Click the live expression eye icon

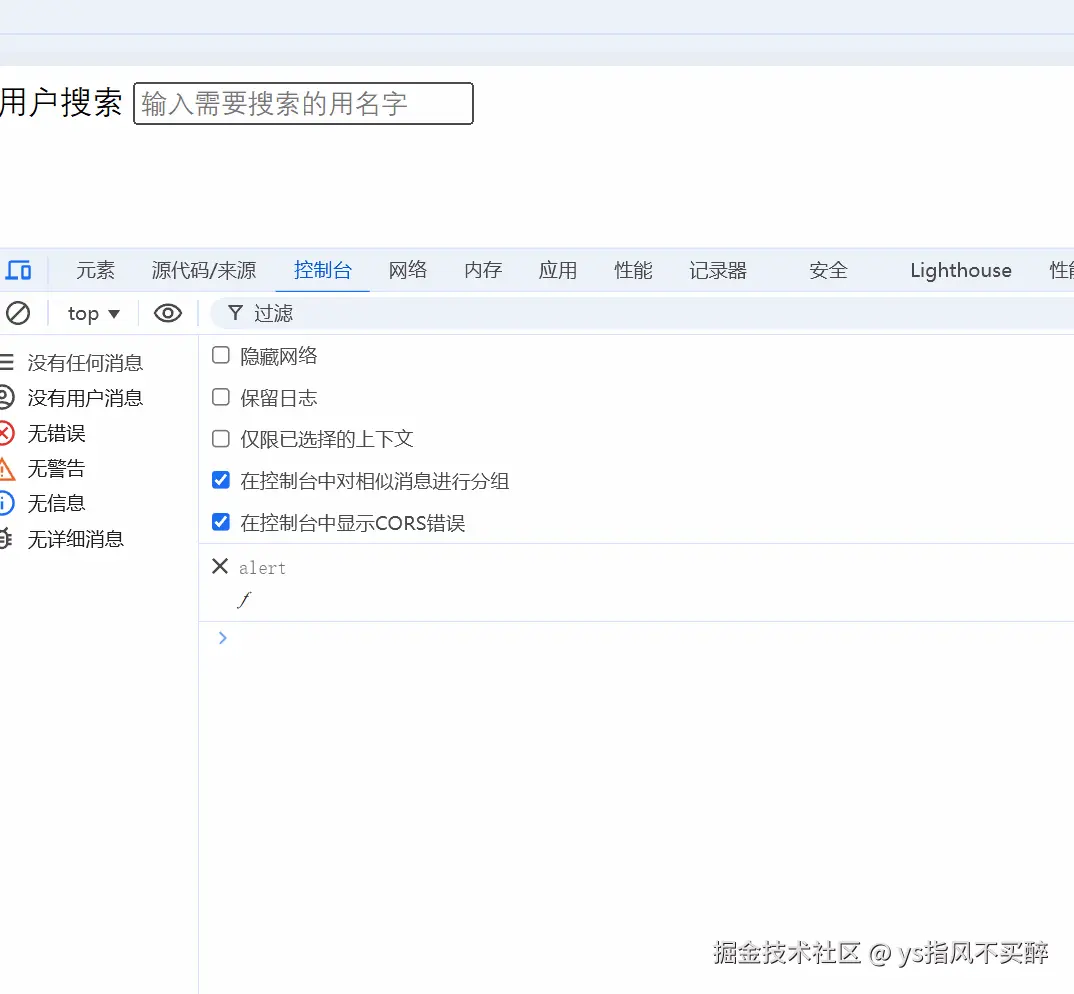point(167,313)
